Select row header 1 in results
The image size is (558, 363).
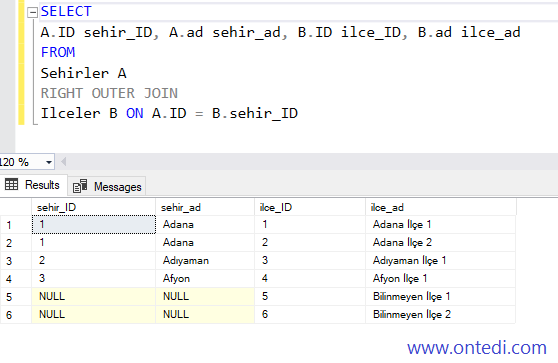click(16, 225)
